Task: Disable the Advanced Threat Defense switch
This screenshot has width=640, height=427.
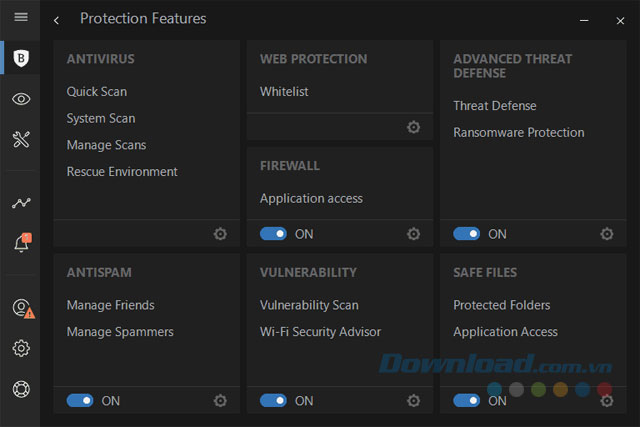Action: pos(466,234)
